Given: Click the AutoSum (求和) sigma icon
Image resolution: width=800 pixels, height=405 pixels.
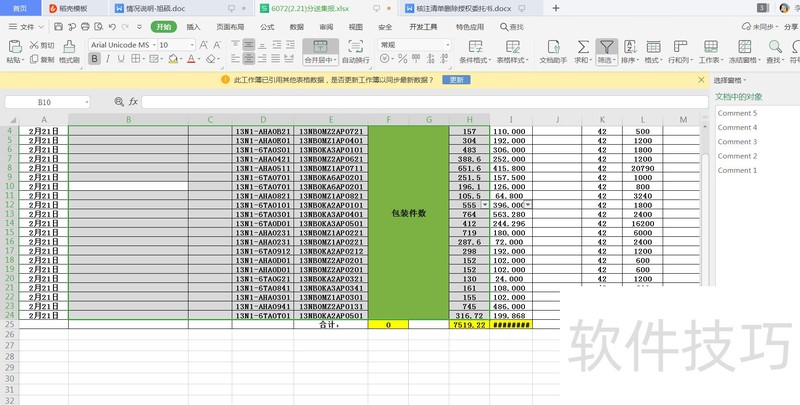Looking at the screenshot, I should click(583, 46).
